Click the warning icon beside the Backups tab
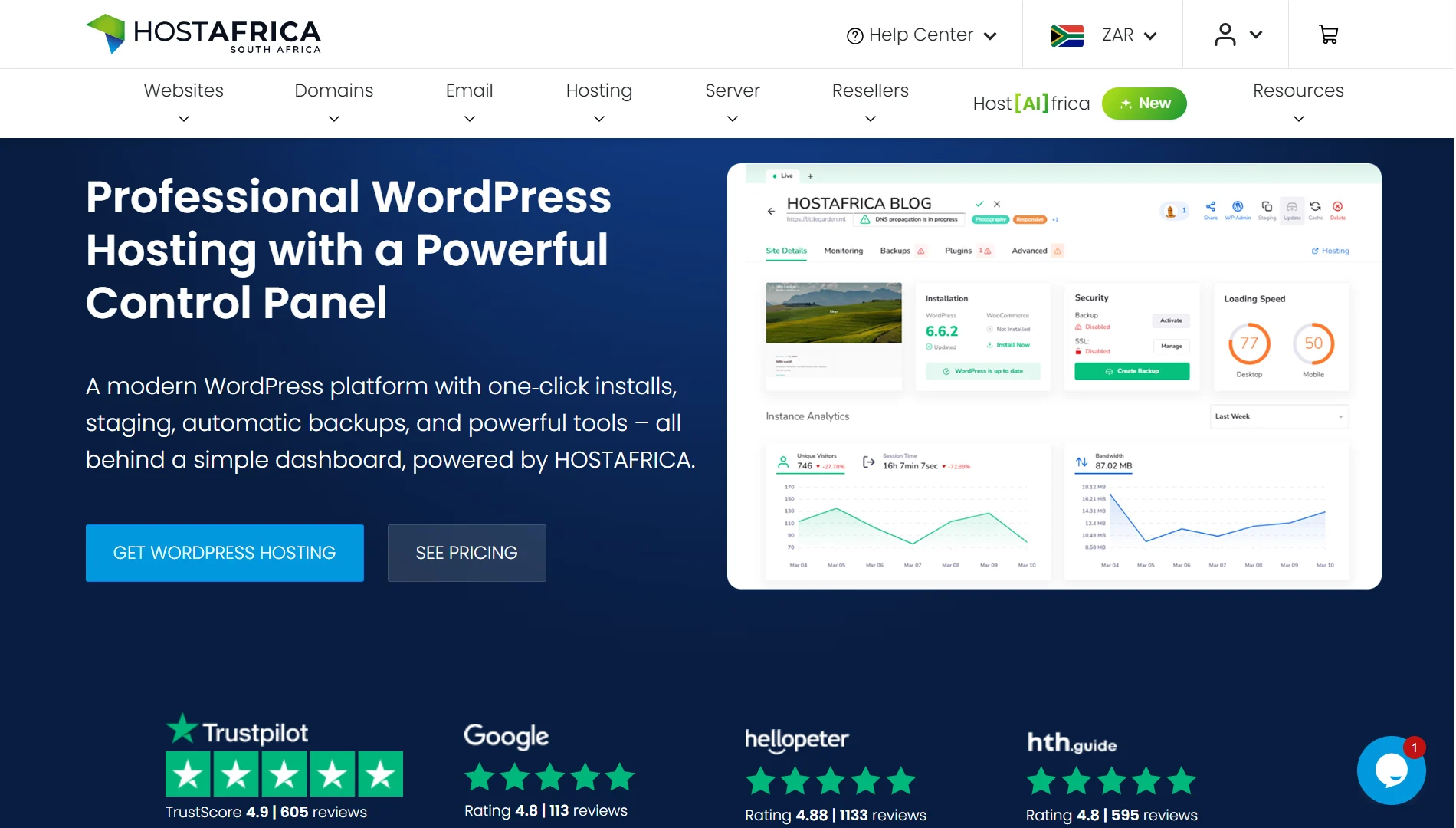The height and width of the screenshot is (828, 1456). (921, 251)
